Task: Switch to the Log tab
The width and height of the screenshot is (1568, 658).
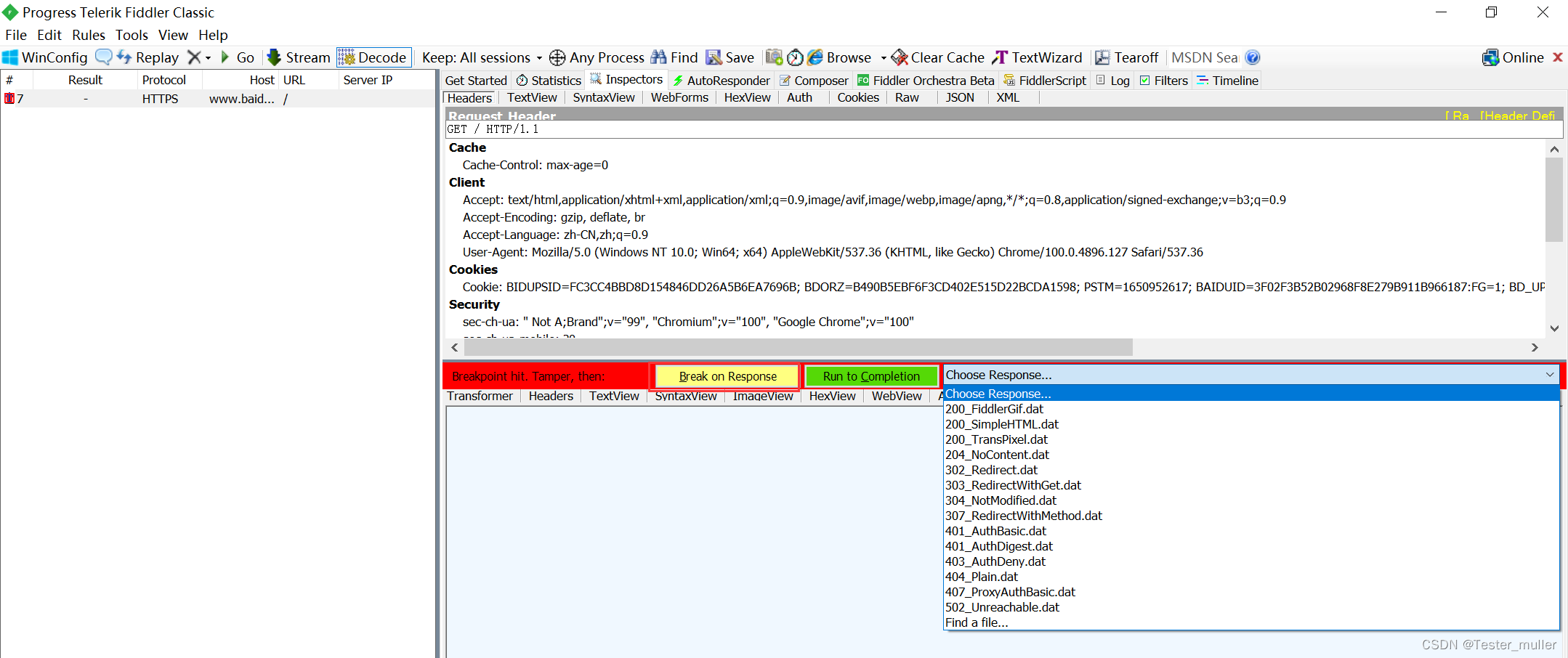Action: click(1113, 81)
